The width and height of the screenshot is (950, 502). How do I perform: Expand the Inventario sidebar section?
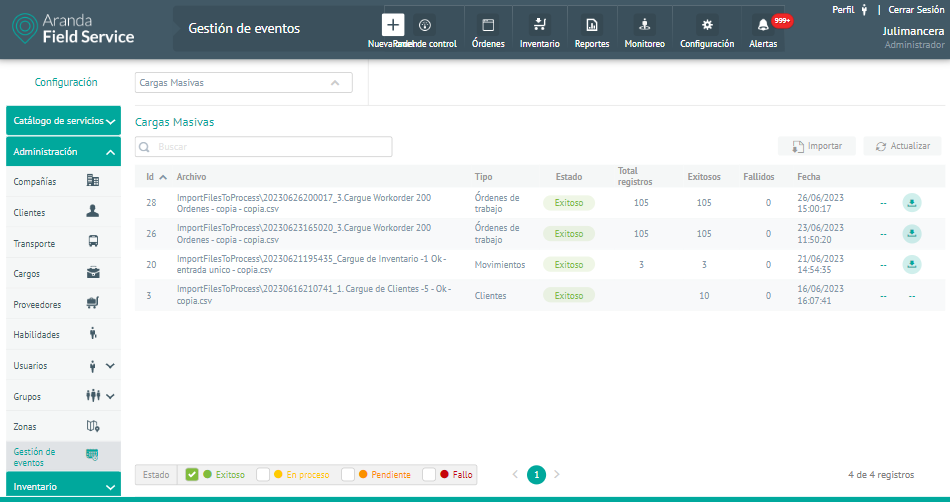[x=64, y=486]
